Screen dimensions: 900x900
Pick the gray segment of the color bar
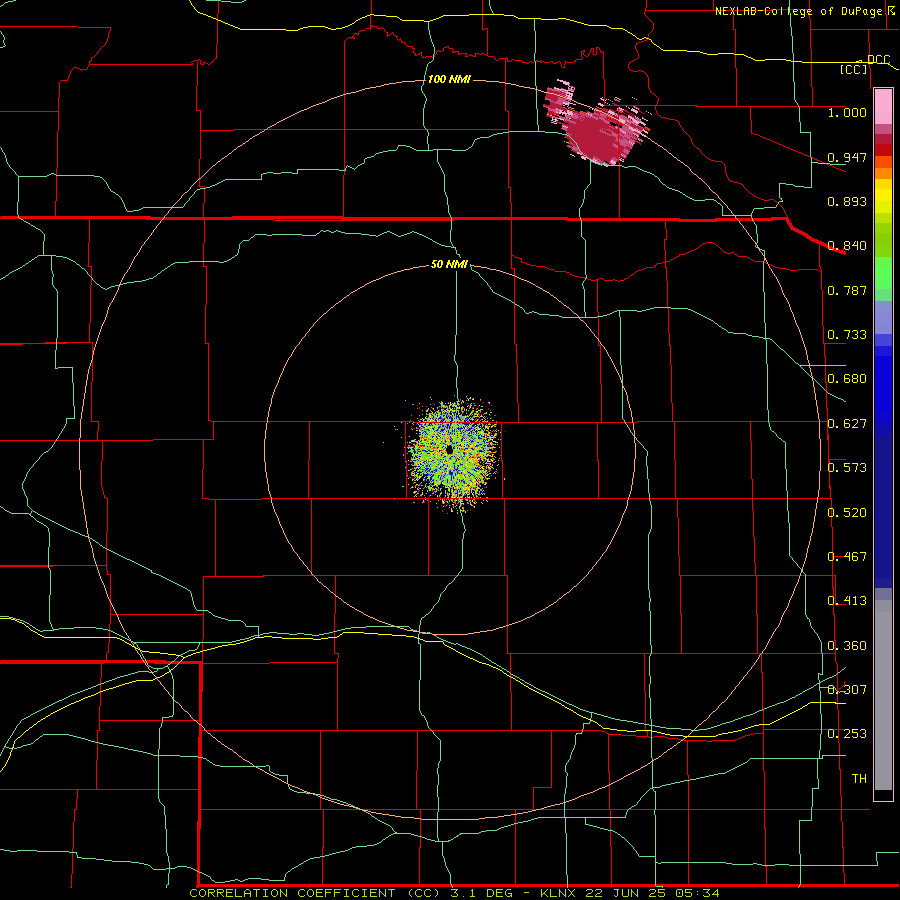(883, 695)
